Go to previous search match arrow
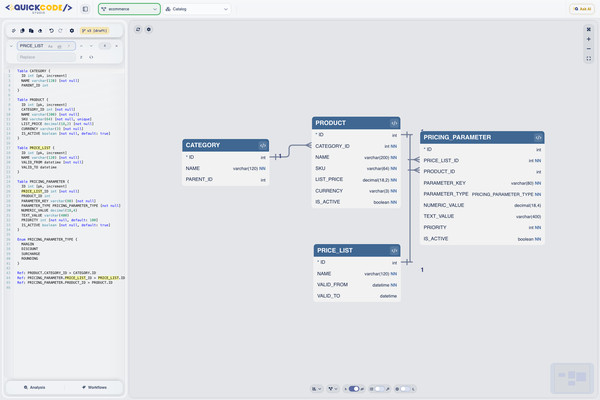 tap(81, 46)
